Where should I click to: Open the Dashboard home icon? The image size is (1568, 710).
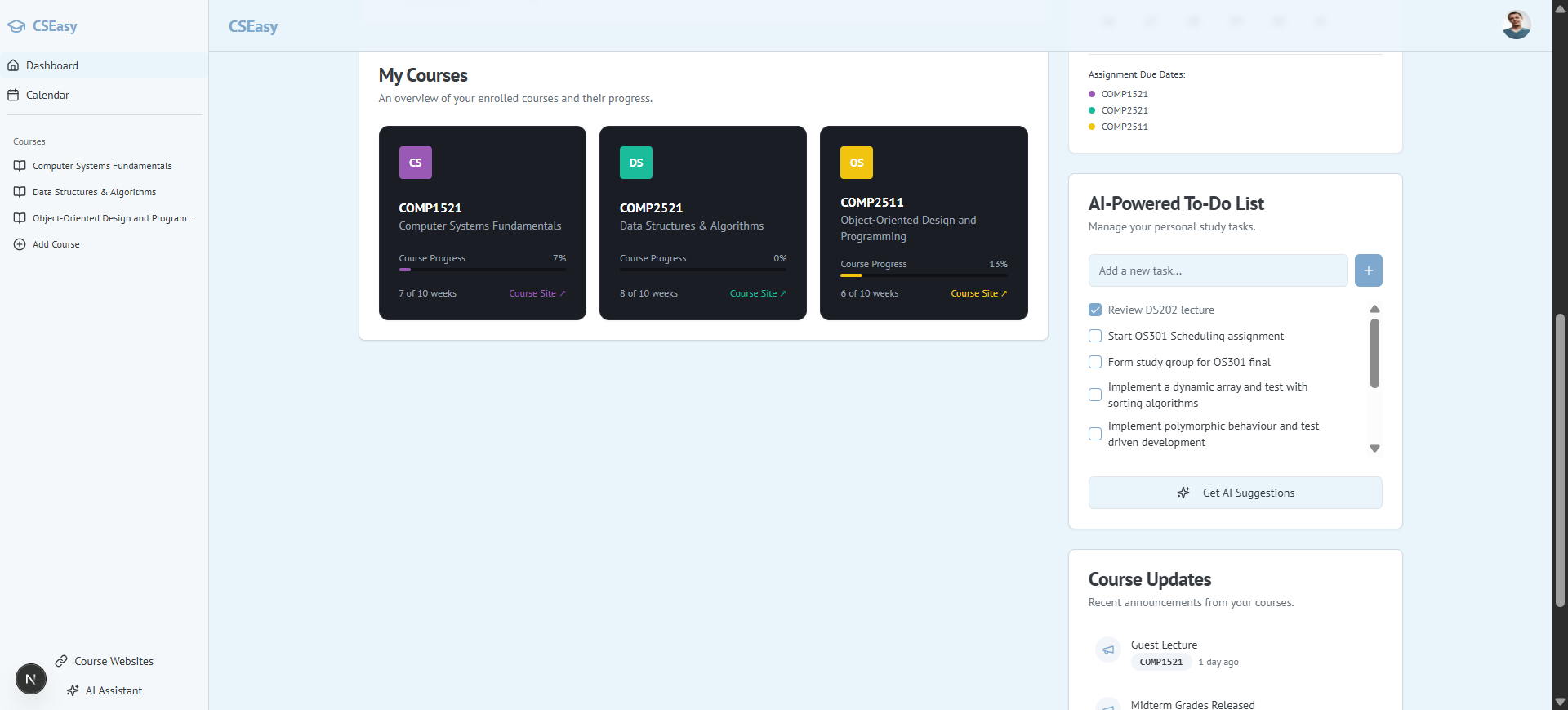pos(13,65)
